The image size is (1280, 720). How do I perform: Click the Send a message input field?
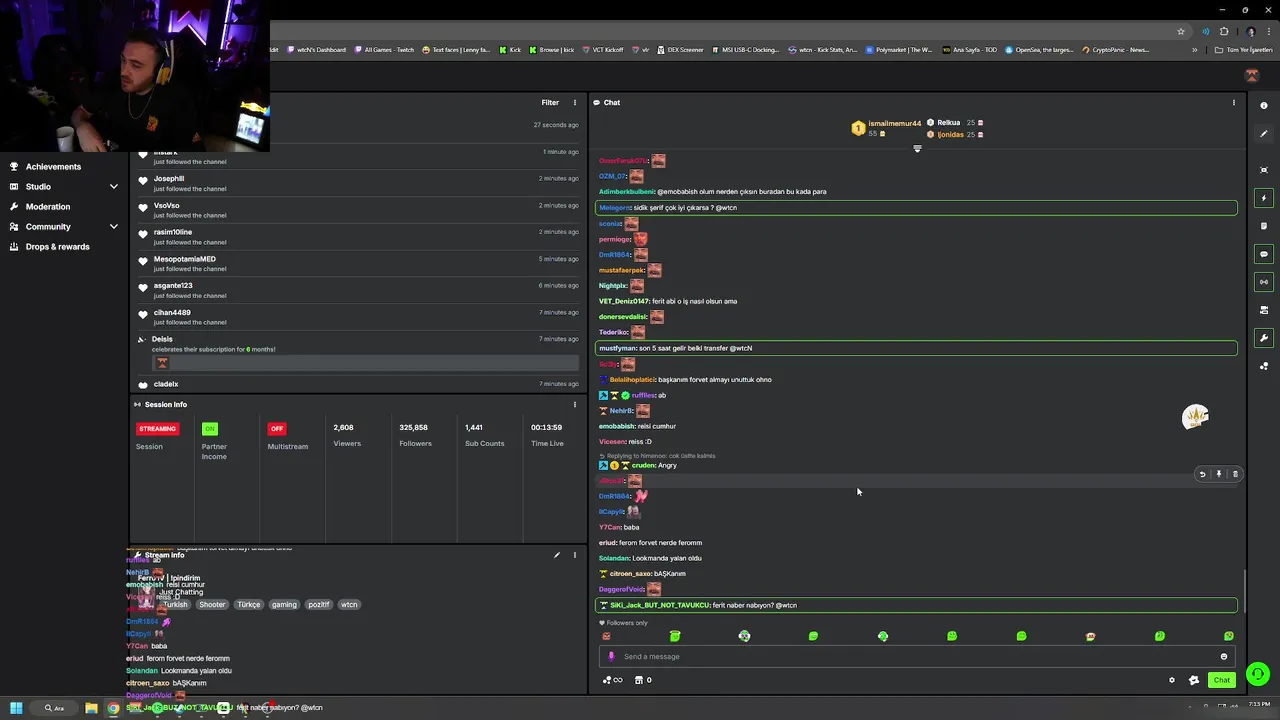pyautogui.click(x=915, y=656)
